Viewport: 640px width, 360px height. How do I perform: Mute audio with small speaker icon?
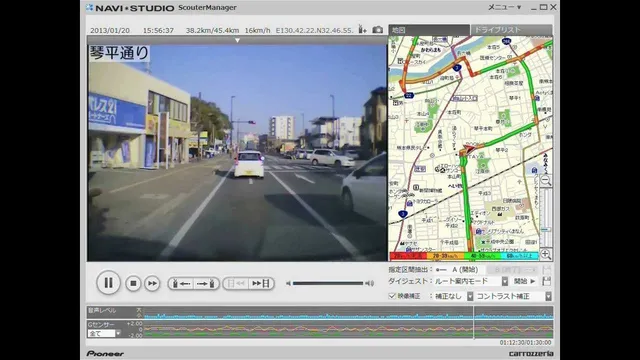click(288, 283)
